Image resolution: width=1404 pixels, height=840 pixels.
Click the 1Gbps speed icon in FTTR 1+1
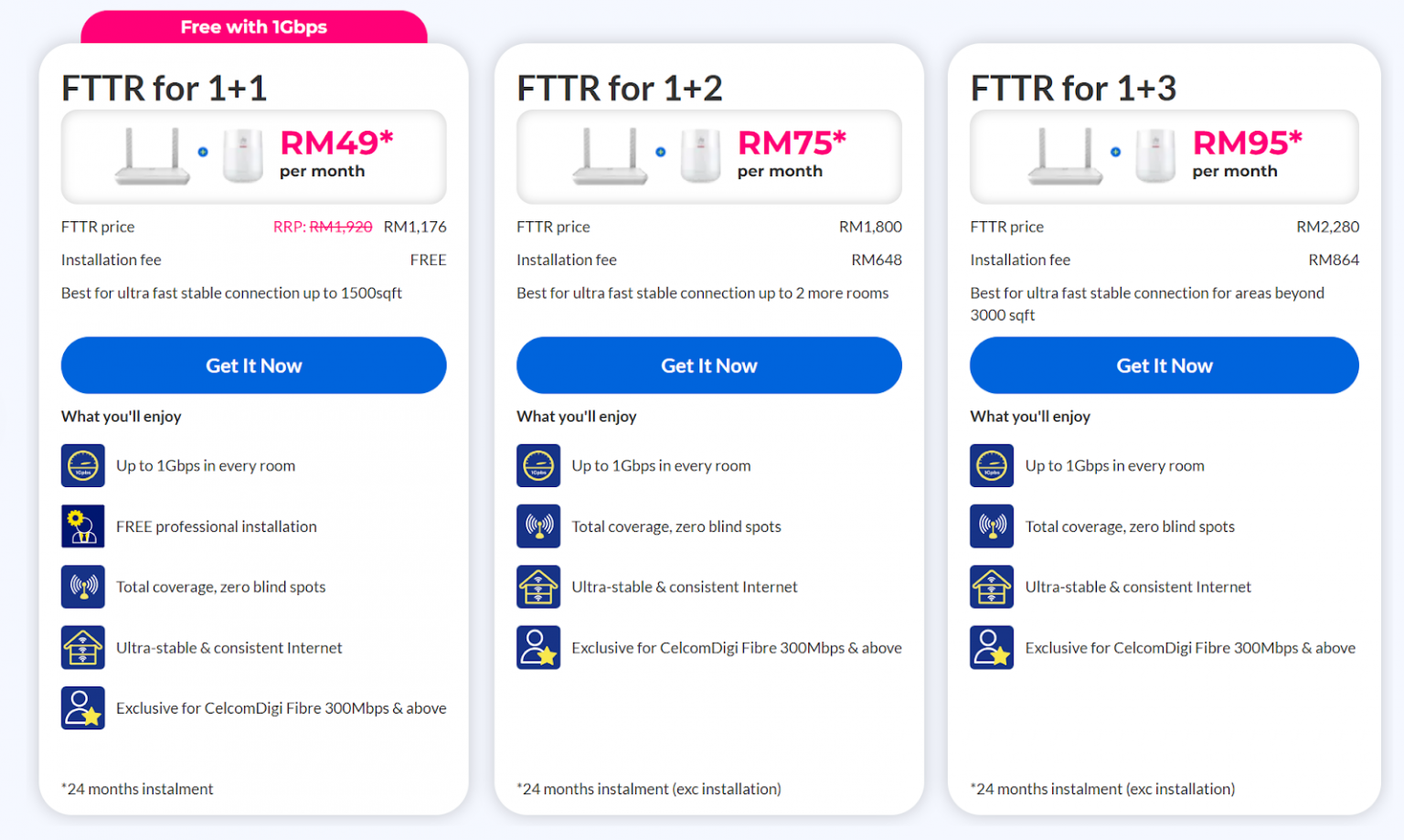click(83, 466)
